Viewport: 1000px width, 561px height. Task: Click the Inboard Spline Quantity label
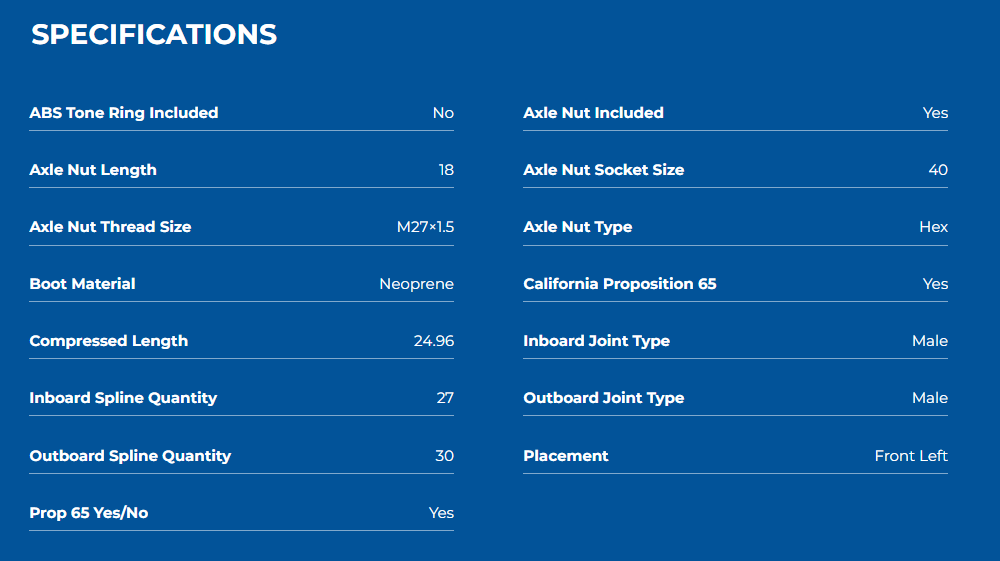tap(123, 398)
